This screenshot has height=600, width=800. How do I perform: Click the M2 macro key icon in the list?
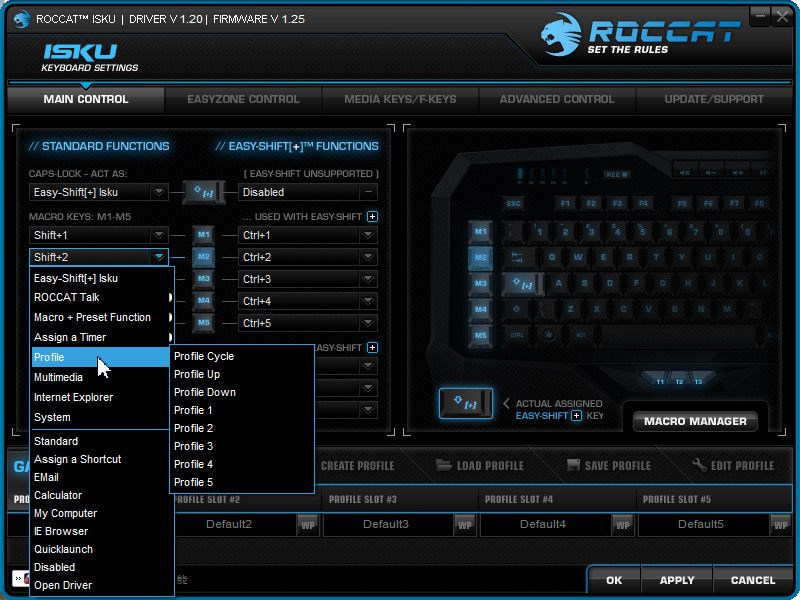pos(204,257)
